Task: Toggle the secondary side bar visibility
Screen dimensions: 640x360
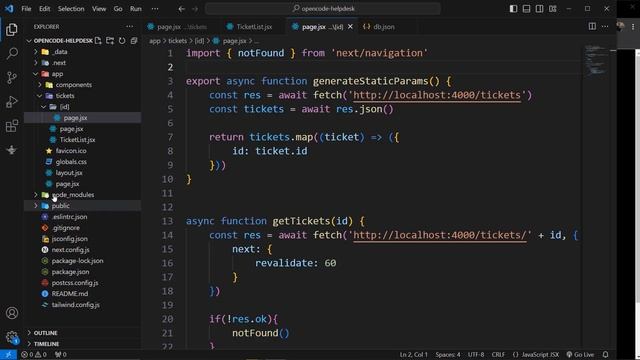Action: click(540, 9)
